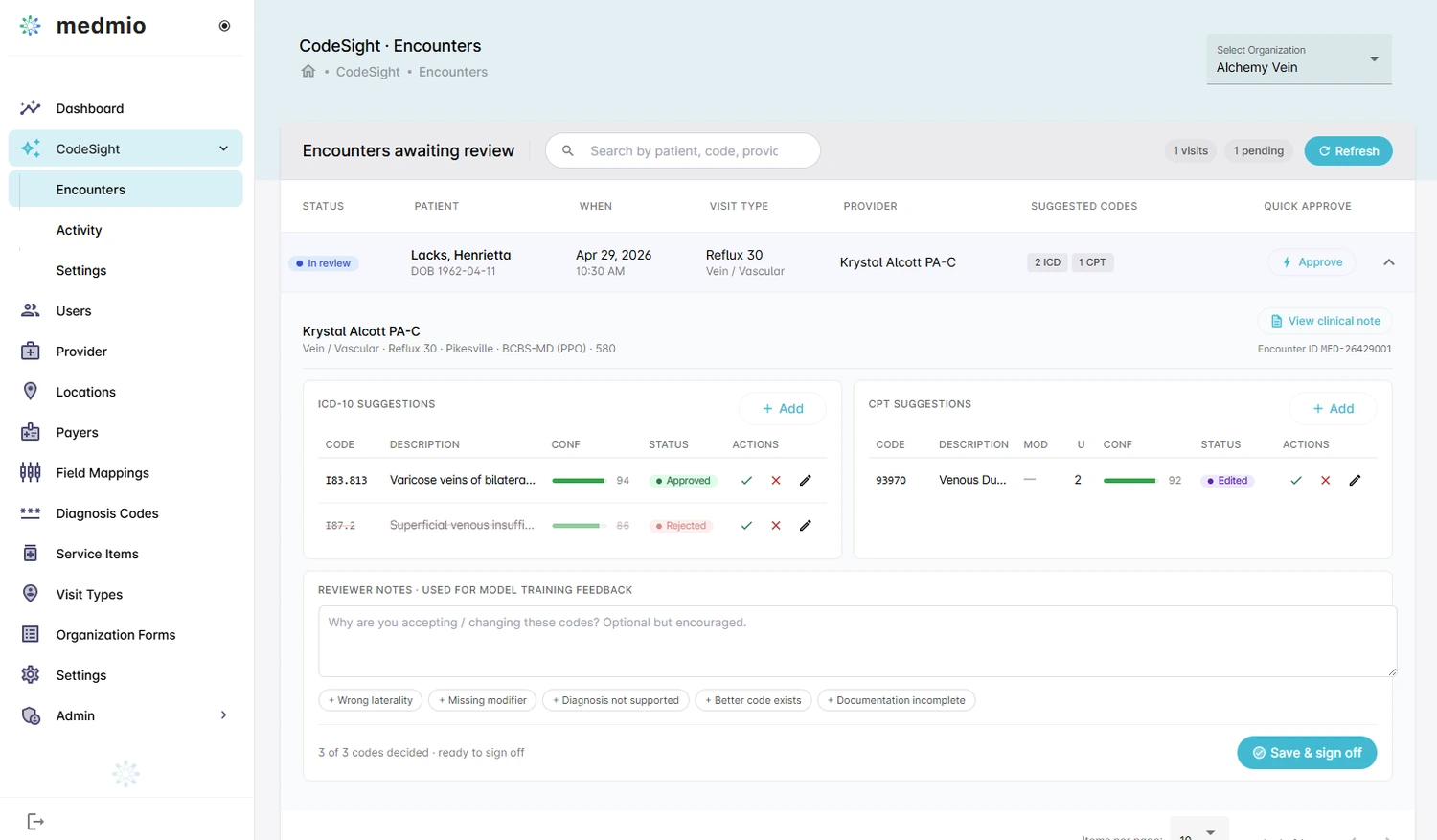Toggle the Wrong laterality feedback chip
The image size is (1437, 840).
click(x=371, y=700)
